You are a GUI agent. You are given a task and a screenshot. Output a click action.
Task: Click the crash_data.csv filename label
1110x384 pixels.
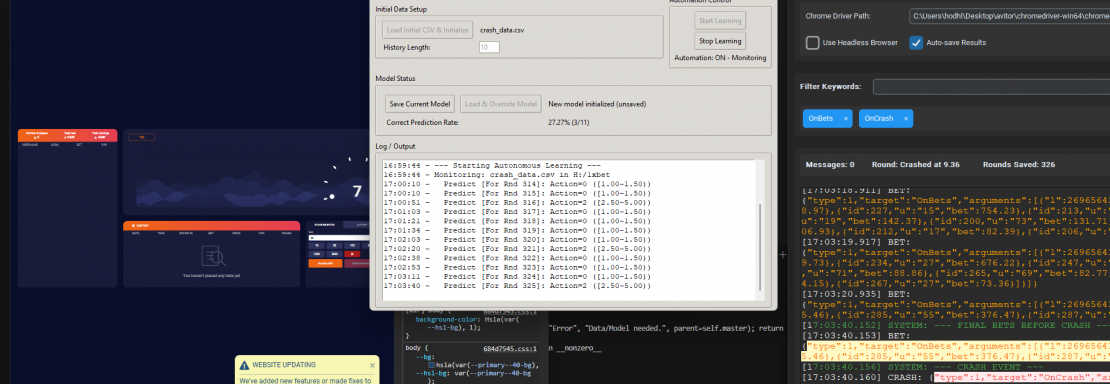click(x=502, y=30)
